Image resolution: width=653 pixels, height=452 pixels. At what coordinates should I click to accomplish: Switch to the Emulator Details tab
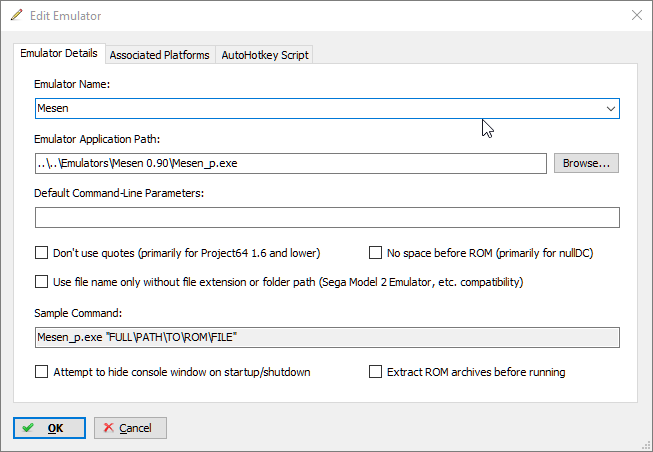click(x=59, y=53)
